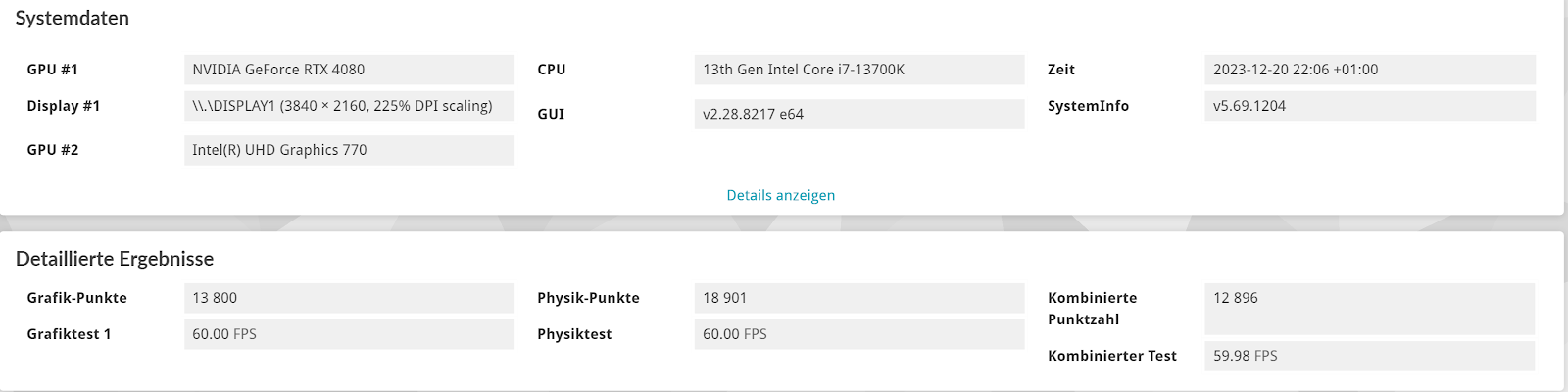Click the Zeit timestamp 2023-12-20 value
1568x392 pixels.
(x=1370, y=70)
